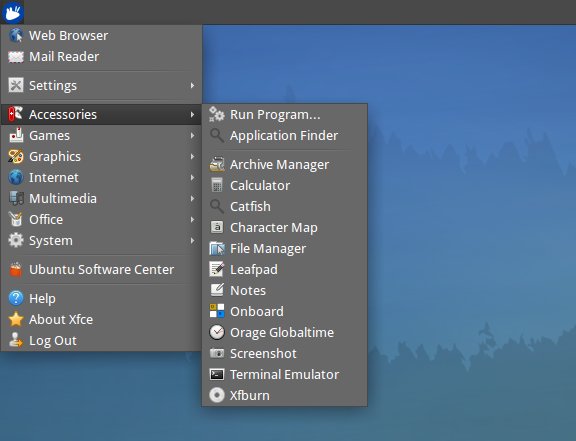Viewport: 576px width, 441px height.
Task: Click the Accessories submenu arrow
Action: point(192,114)
